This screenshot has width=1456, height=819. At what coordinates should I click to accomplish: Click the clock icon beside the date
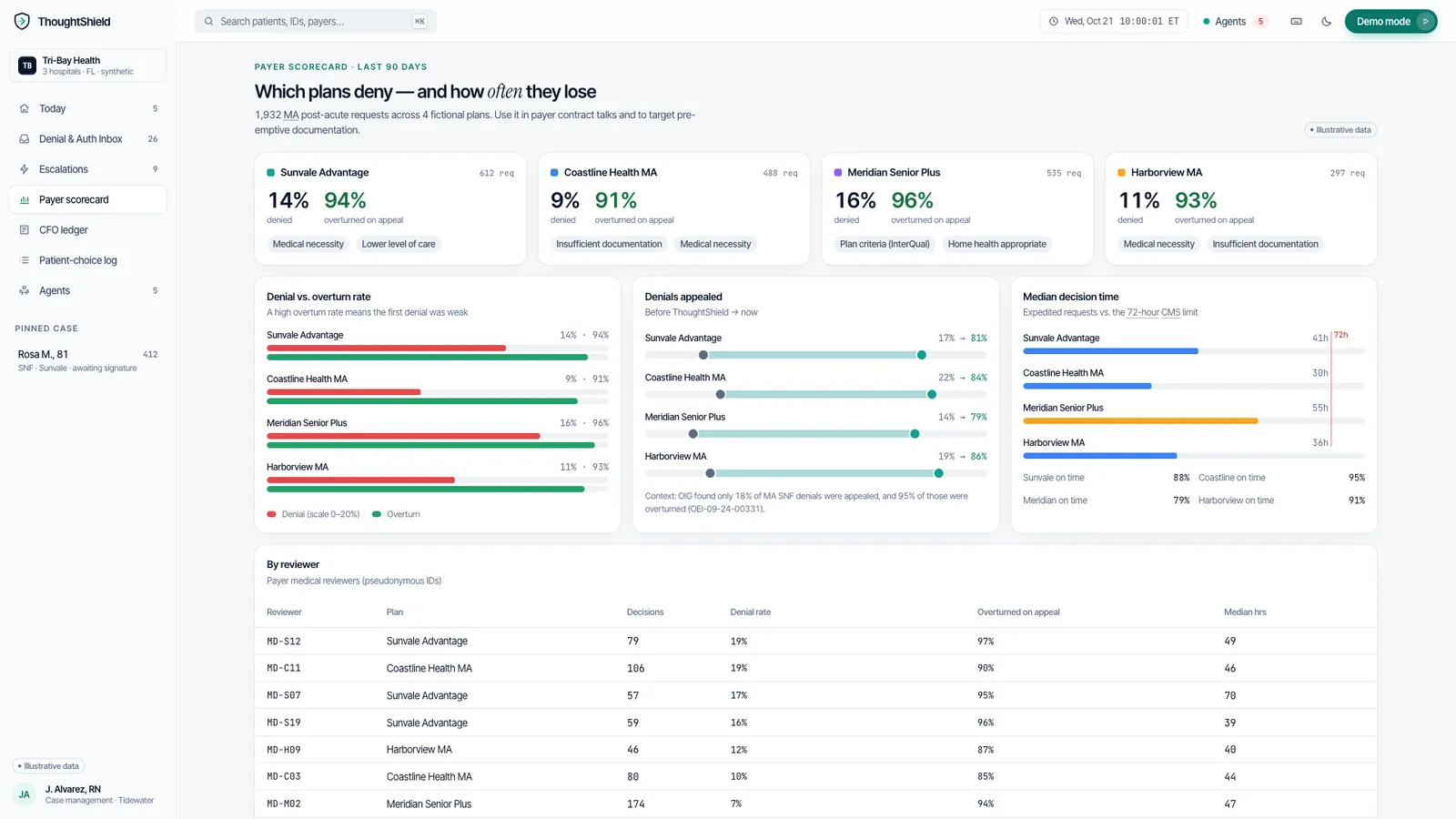(1054, 21)
